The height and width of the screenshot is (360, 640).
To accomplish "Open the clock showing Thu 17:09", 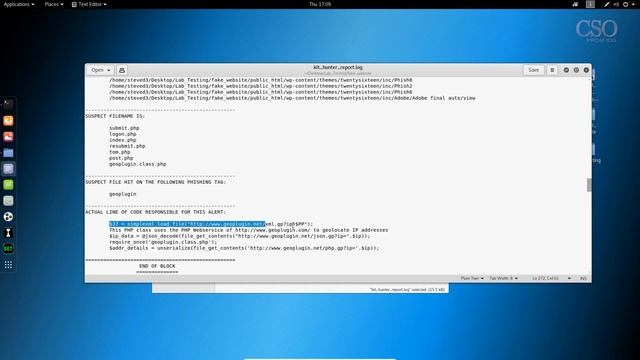I will pyautogui.click(x=320, y=4).
